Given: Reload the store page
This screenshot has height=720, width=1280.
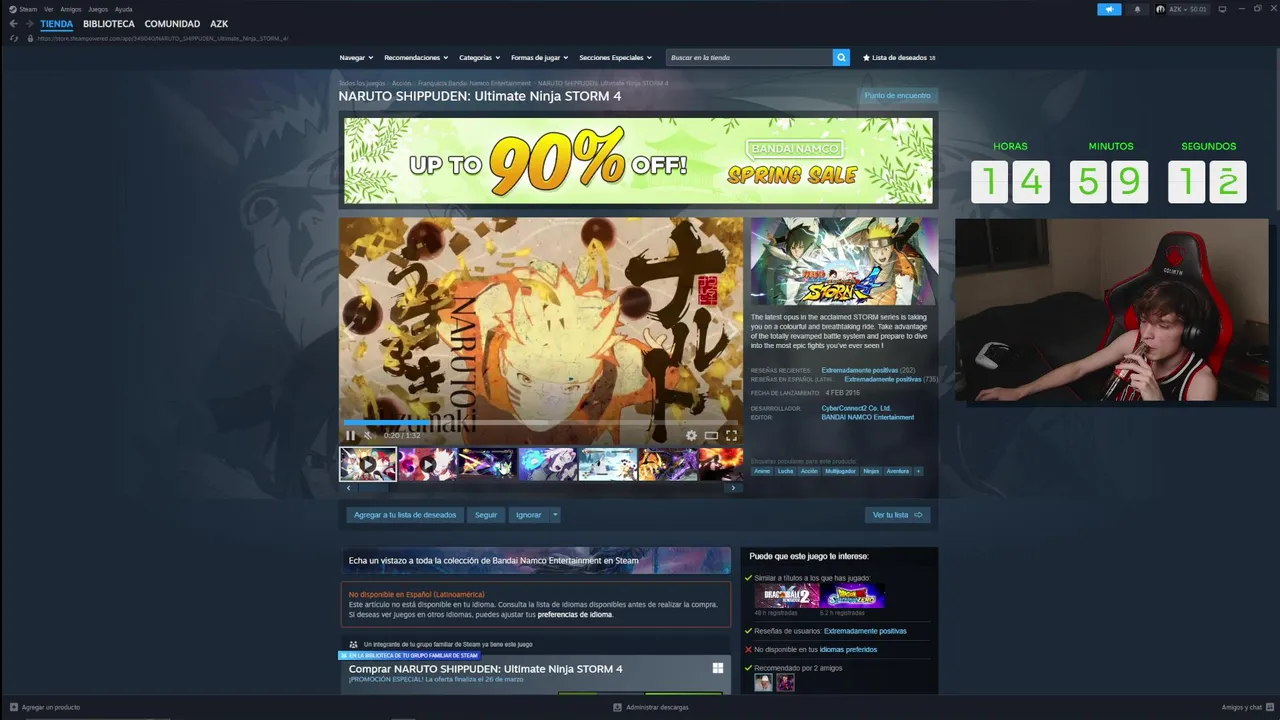Looking at the screenshot, I should [14, 38].
